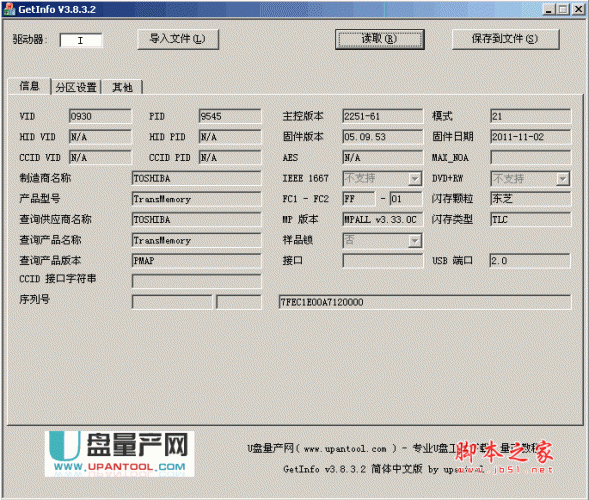Click the empty MAX_NOA field

530,158
